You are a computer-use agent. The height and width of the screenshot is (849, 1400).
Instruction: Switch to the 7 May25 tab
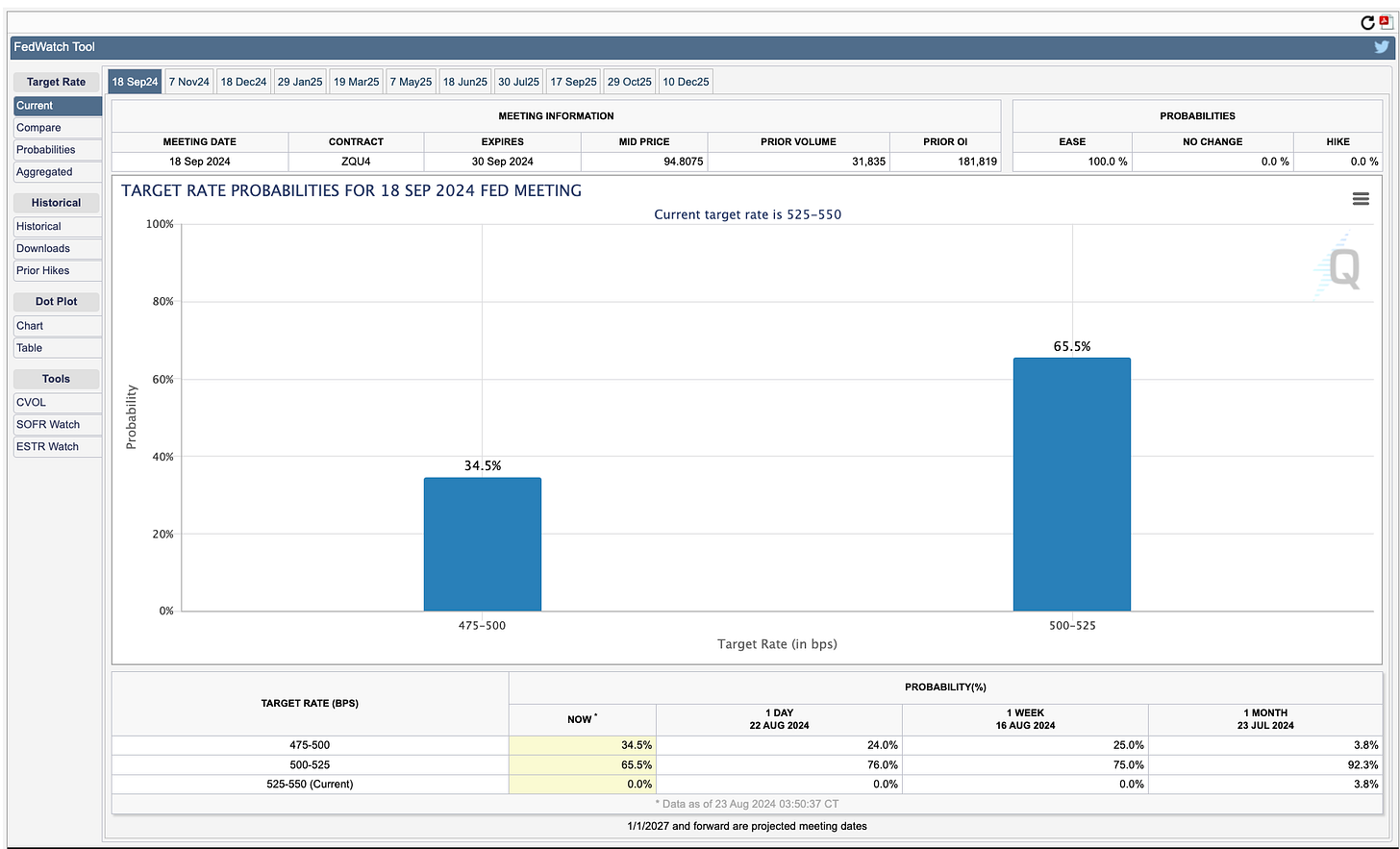click(411, 82)
